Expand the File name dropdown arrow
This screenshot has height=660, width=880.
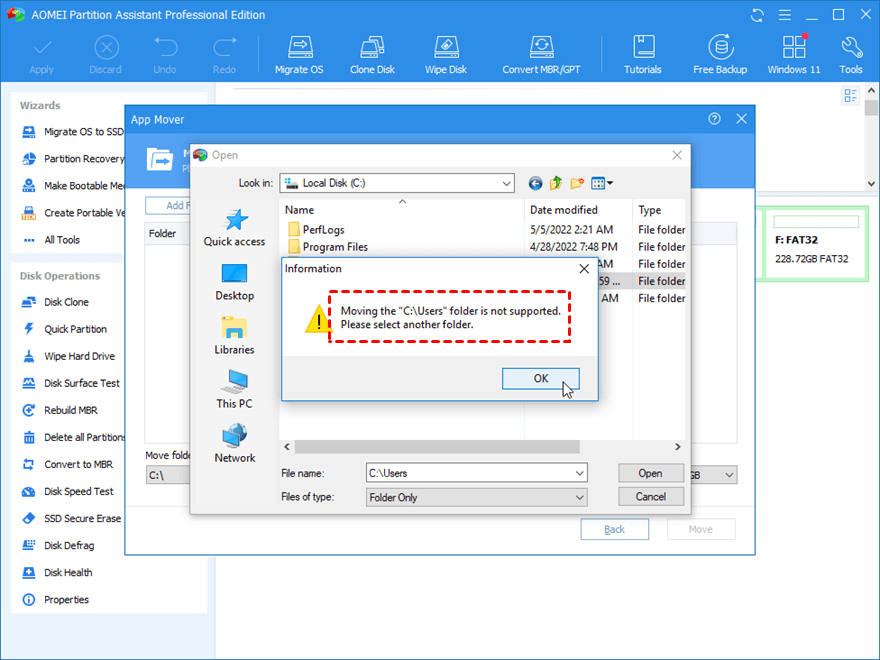coord(580,474)
